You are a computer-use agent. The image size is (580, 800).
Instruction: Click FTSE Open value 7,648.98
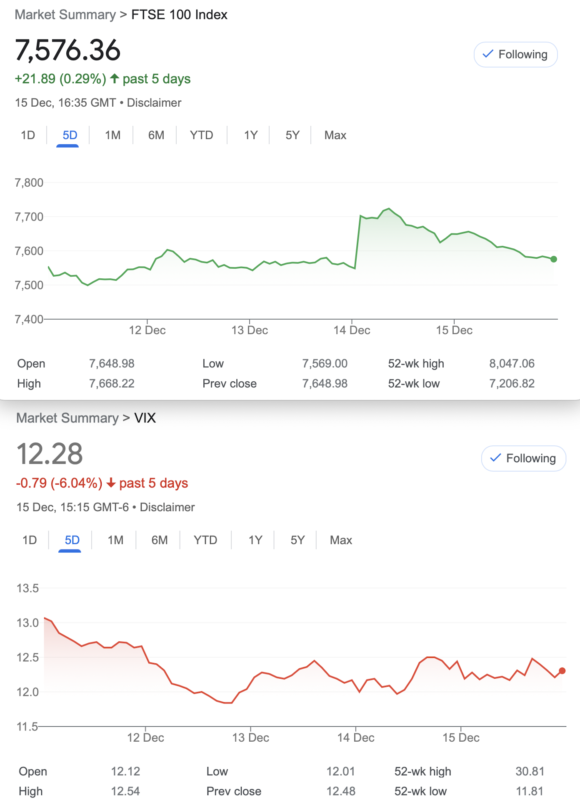pos(112,364)
